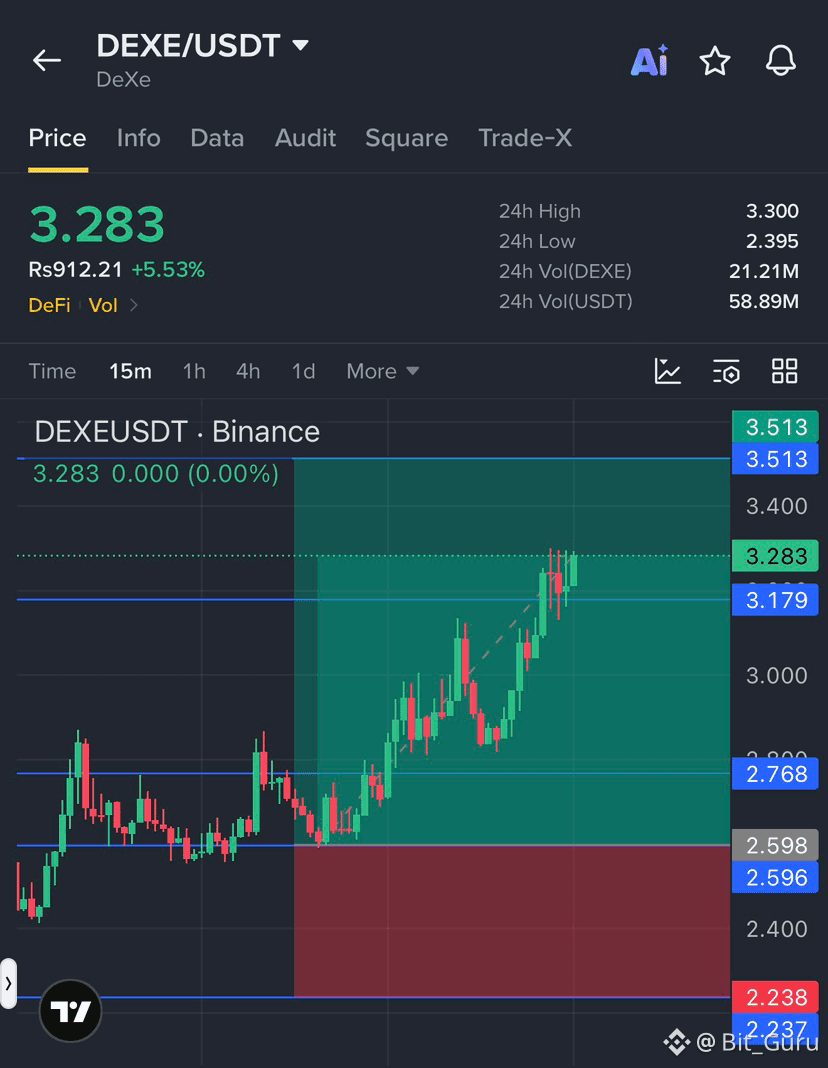Screen dimensions: 828x1068
Task: Click the blue 3.179 line label
Action: (776, 600)
